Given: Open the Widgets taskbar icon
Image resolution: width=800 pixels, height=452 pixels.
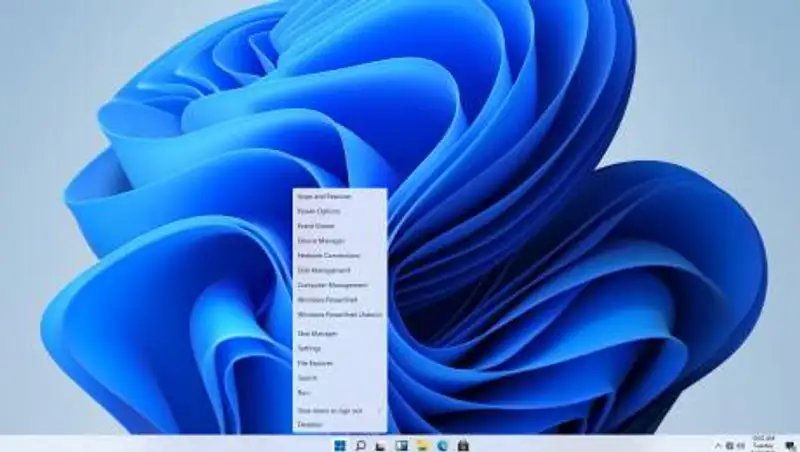Looking at the screenshot, I should tap(402, 446).
